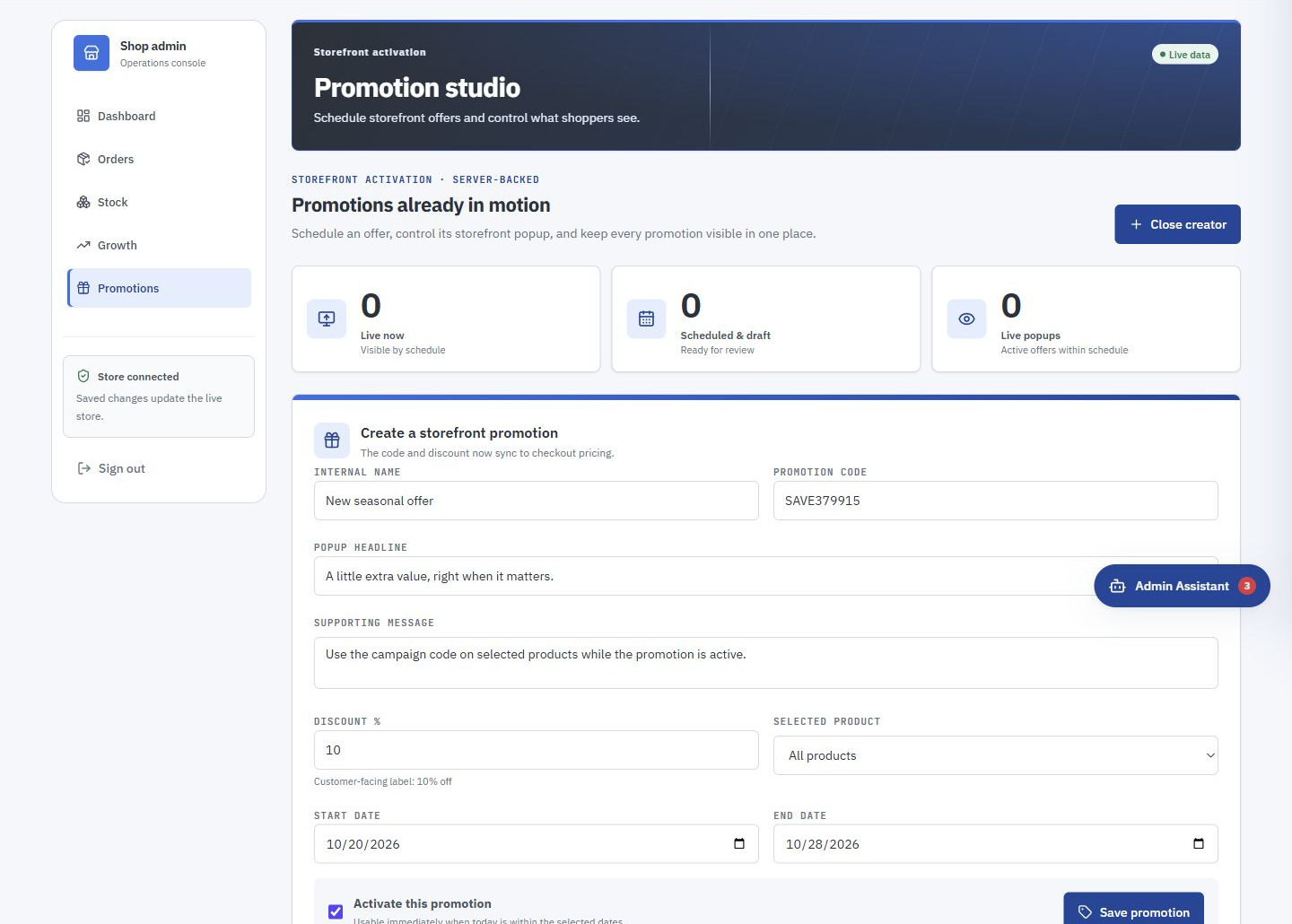The width and height of the screenshot is (1292, 924).
Task: Click the 'Customer-facing label: 10% off' text
Action: 383,781
